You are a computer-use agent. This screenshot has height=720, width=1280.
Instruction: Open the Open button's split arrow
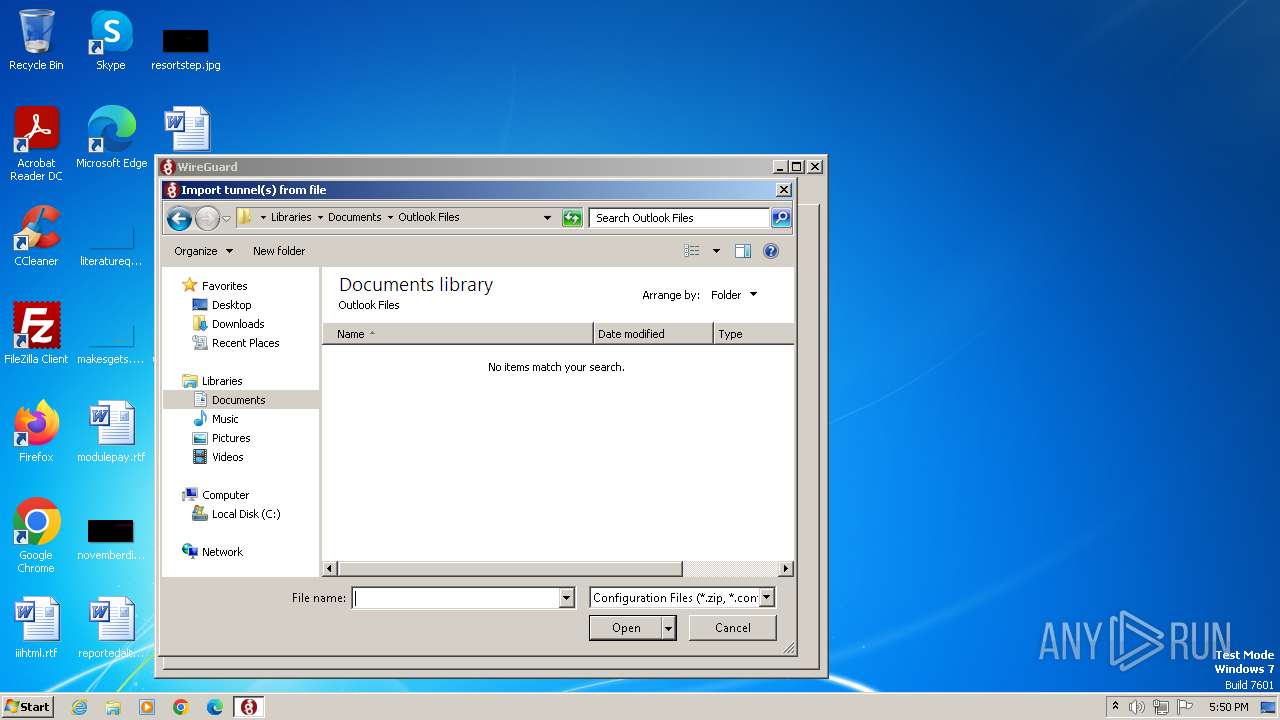click(669, 628)
